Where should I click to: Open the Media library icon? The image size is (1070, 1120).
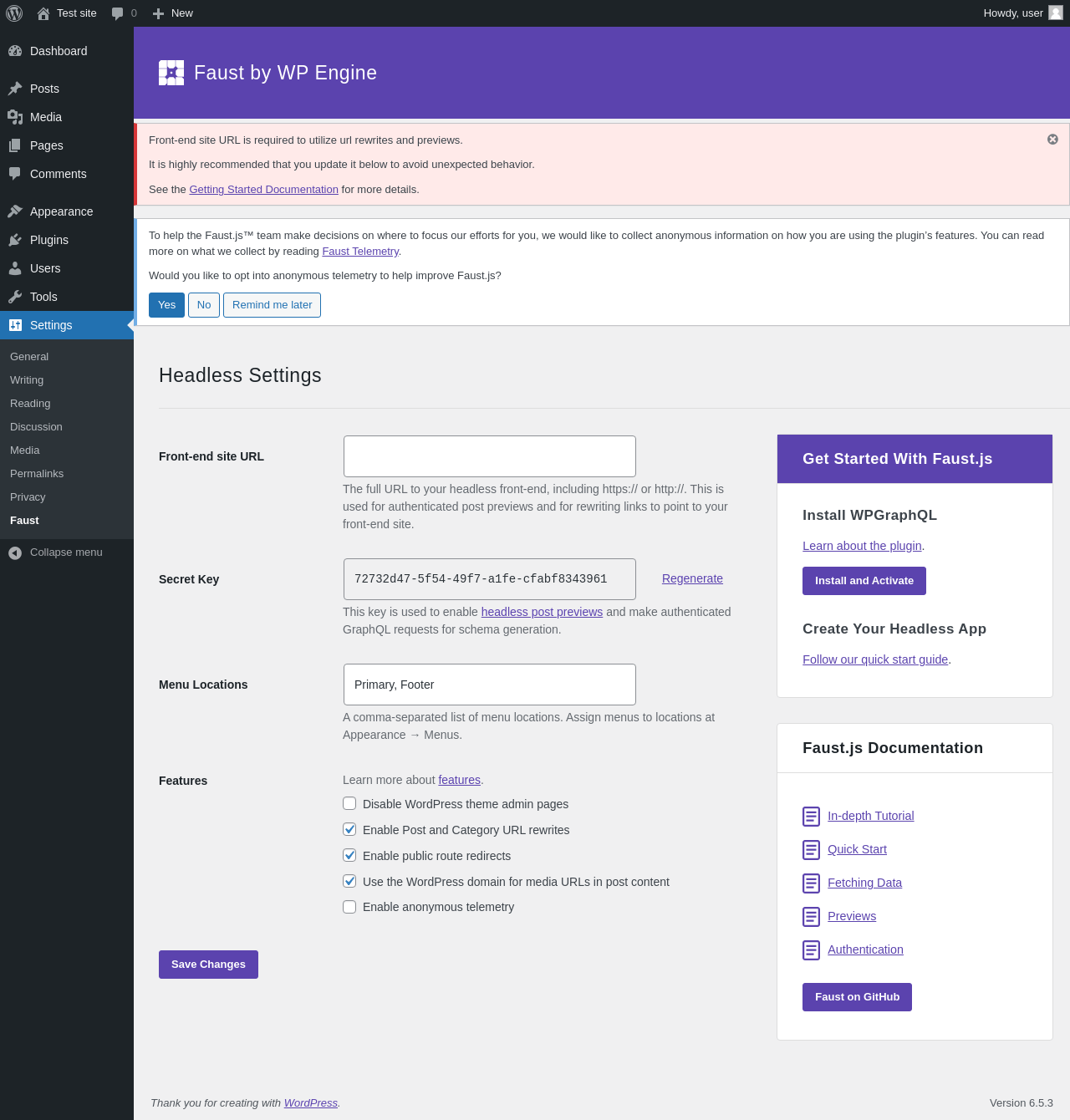point(15,117)
